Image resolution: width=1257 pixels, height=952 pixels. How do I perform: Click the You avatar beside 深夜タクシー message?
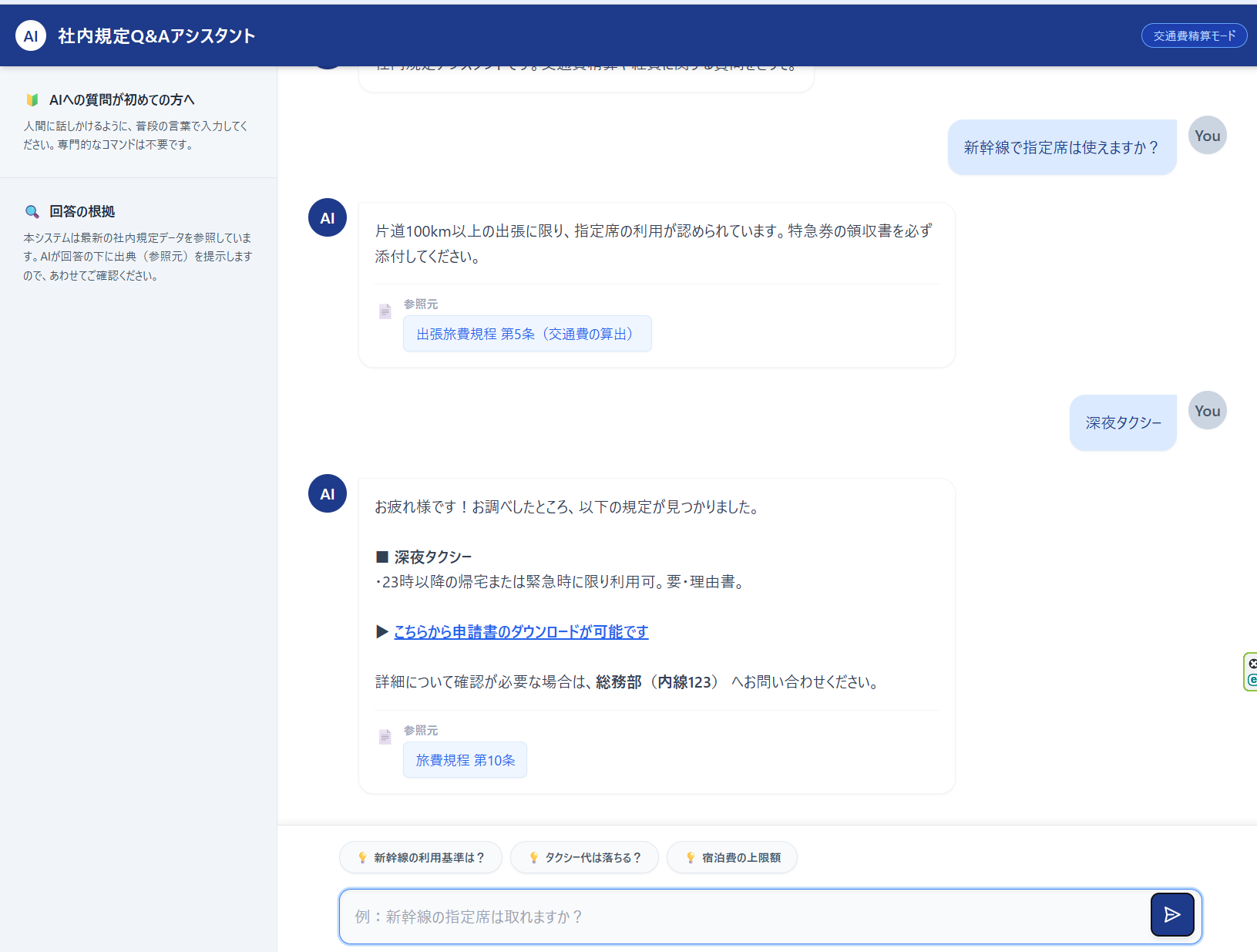click(1207, 410)
